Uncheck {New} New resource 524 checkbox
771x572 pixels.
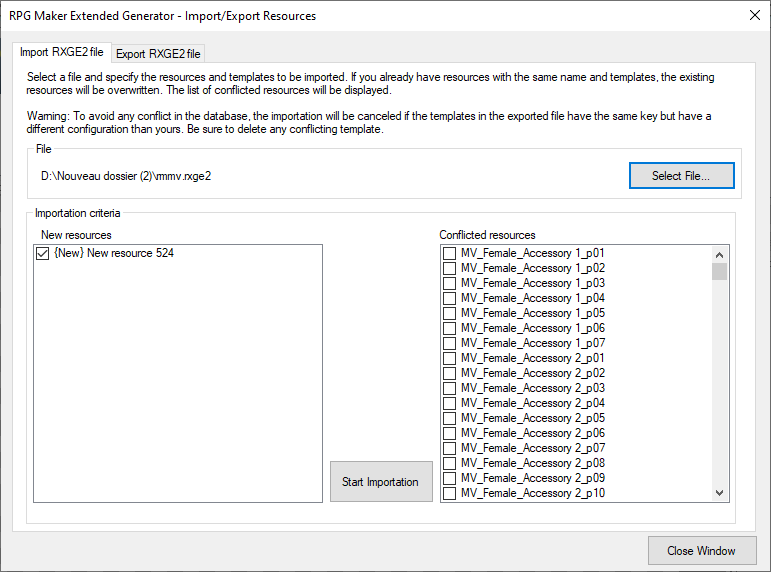43,253
